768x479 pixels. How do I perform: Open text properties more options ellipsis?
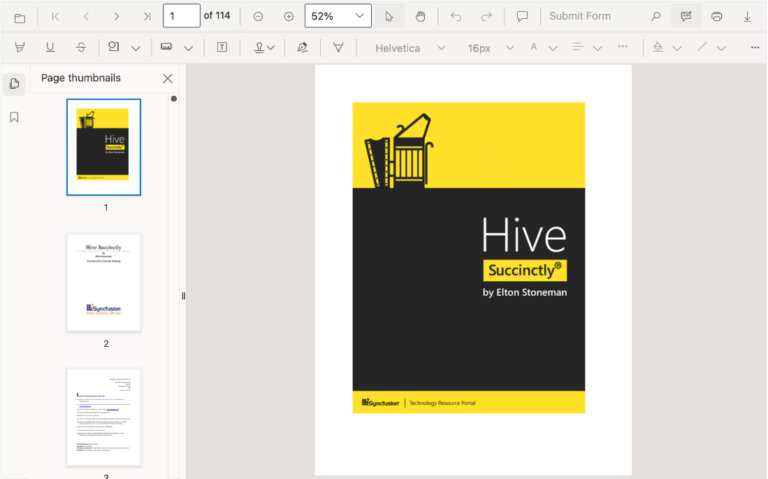623,47
